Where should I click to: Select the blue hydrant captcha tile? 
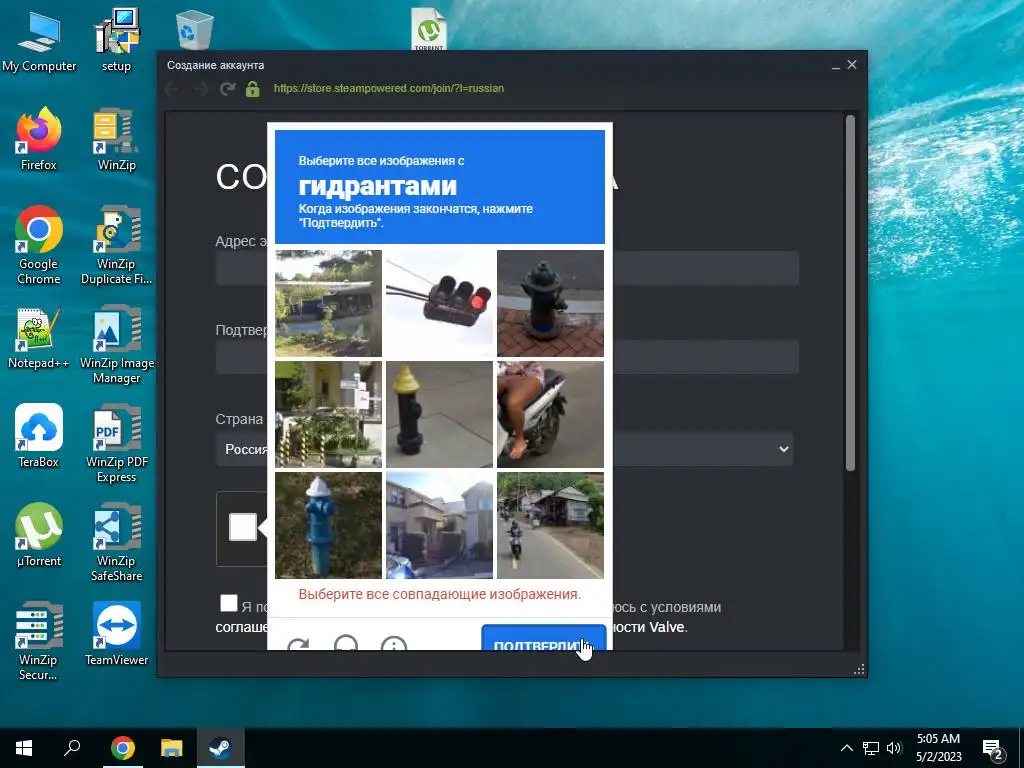point(328,525)
